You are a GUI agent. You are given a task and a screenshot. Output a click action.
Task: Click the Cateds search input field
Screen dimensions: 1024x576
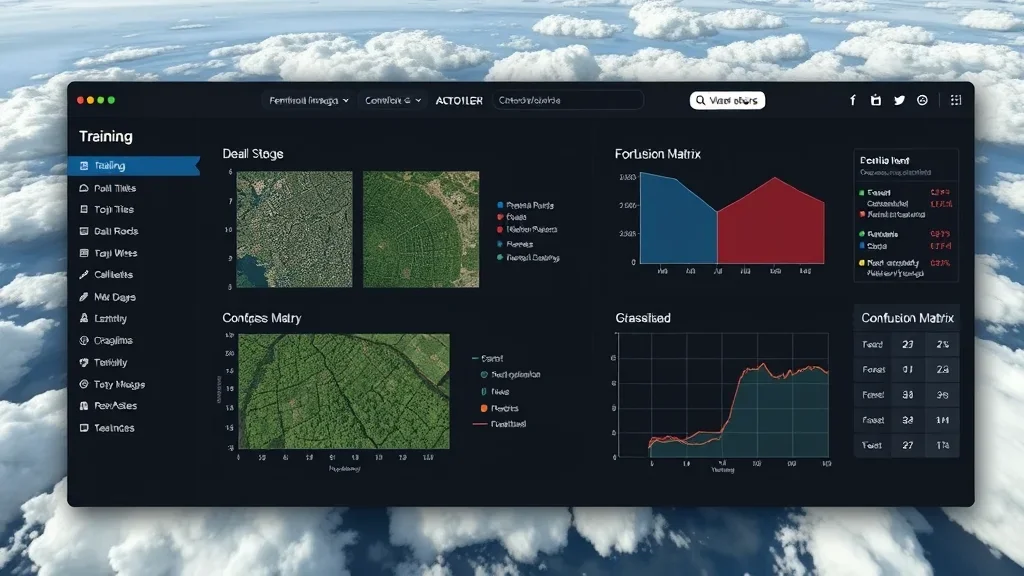(x=568, y=101)
